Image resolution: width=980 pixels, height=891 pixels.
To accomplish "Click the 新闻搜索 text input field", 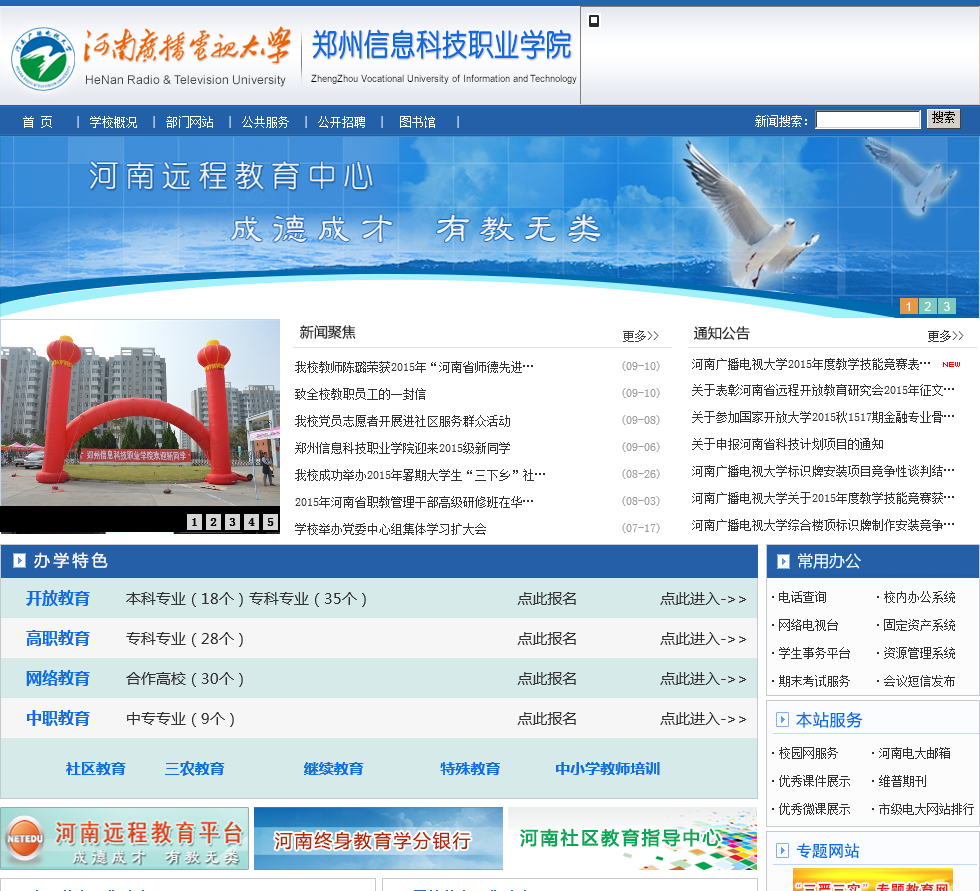I will coord(867,120).
